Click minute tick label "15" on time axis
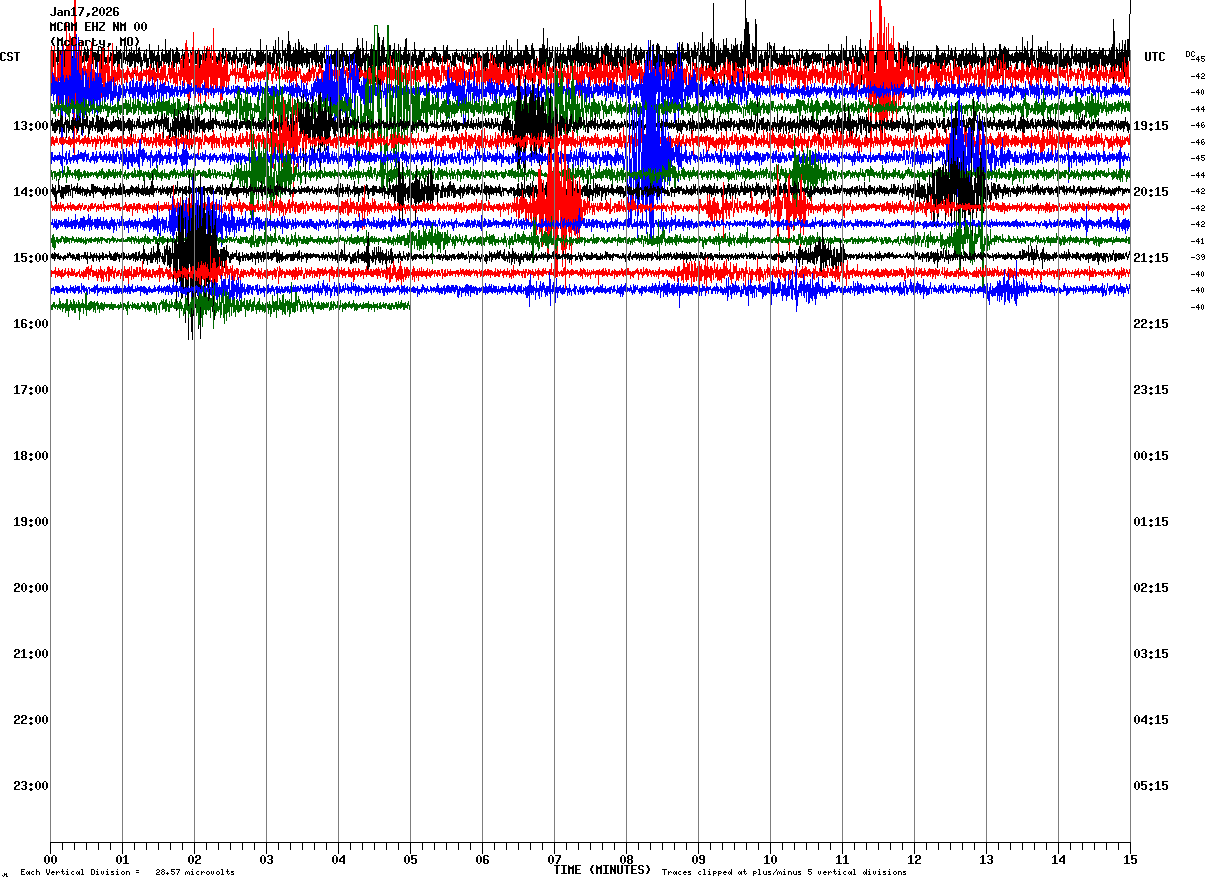This screenshot has width=1210, height=886. pos(1130,860)
